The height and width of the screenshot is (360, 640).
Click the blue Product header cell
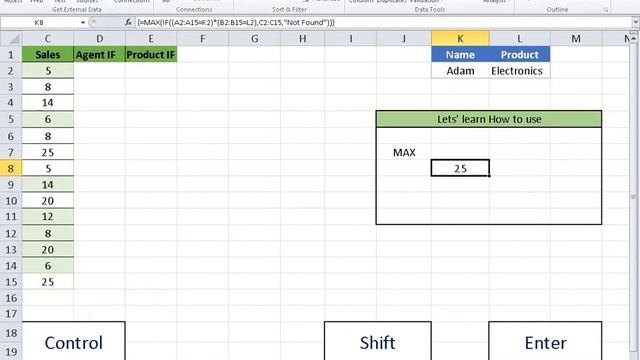tap(520, 55)
